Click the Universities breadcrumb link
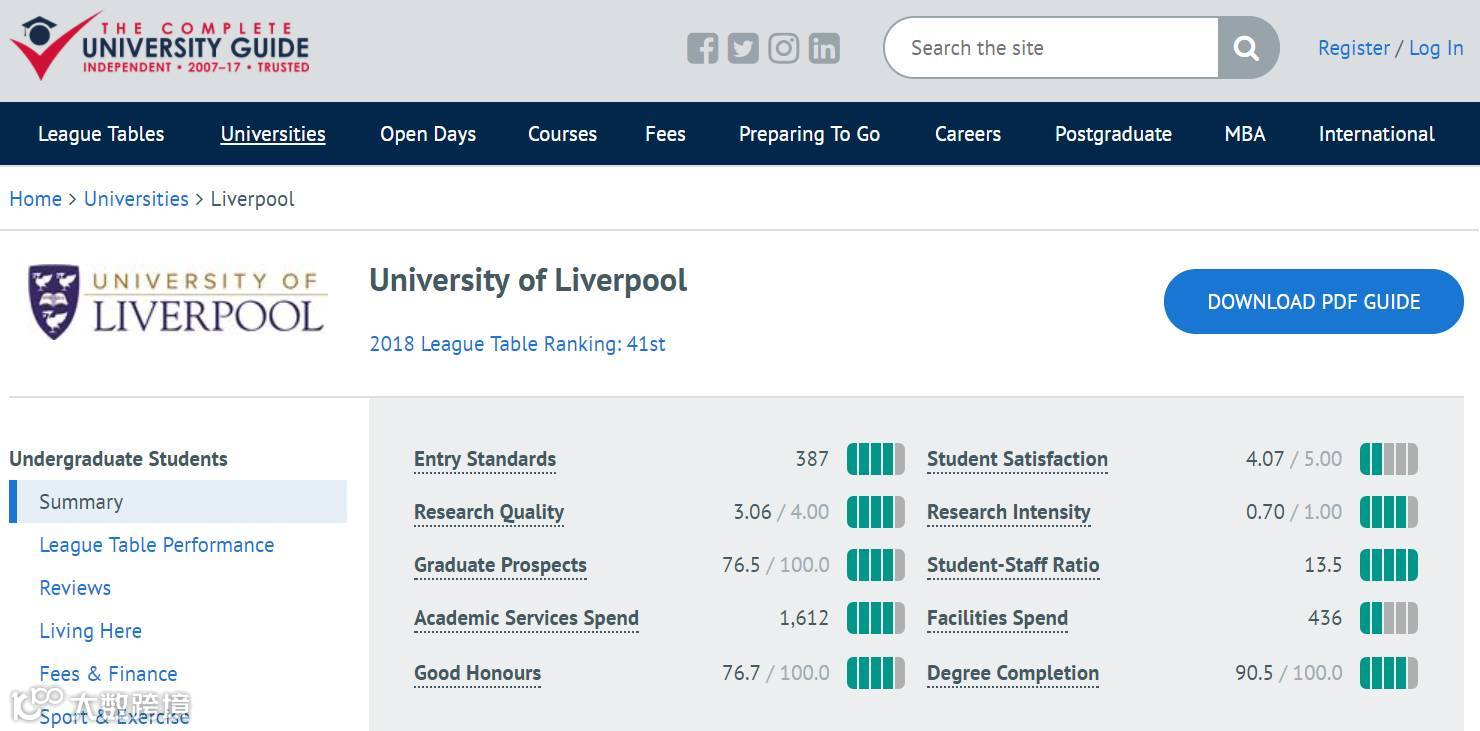Image resolution: width=1480 pixels, height=731 pixels. [x=136, y=199]
